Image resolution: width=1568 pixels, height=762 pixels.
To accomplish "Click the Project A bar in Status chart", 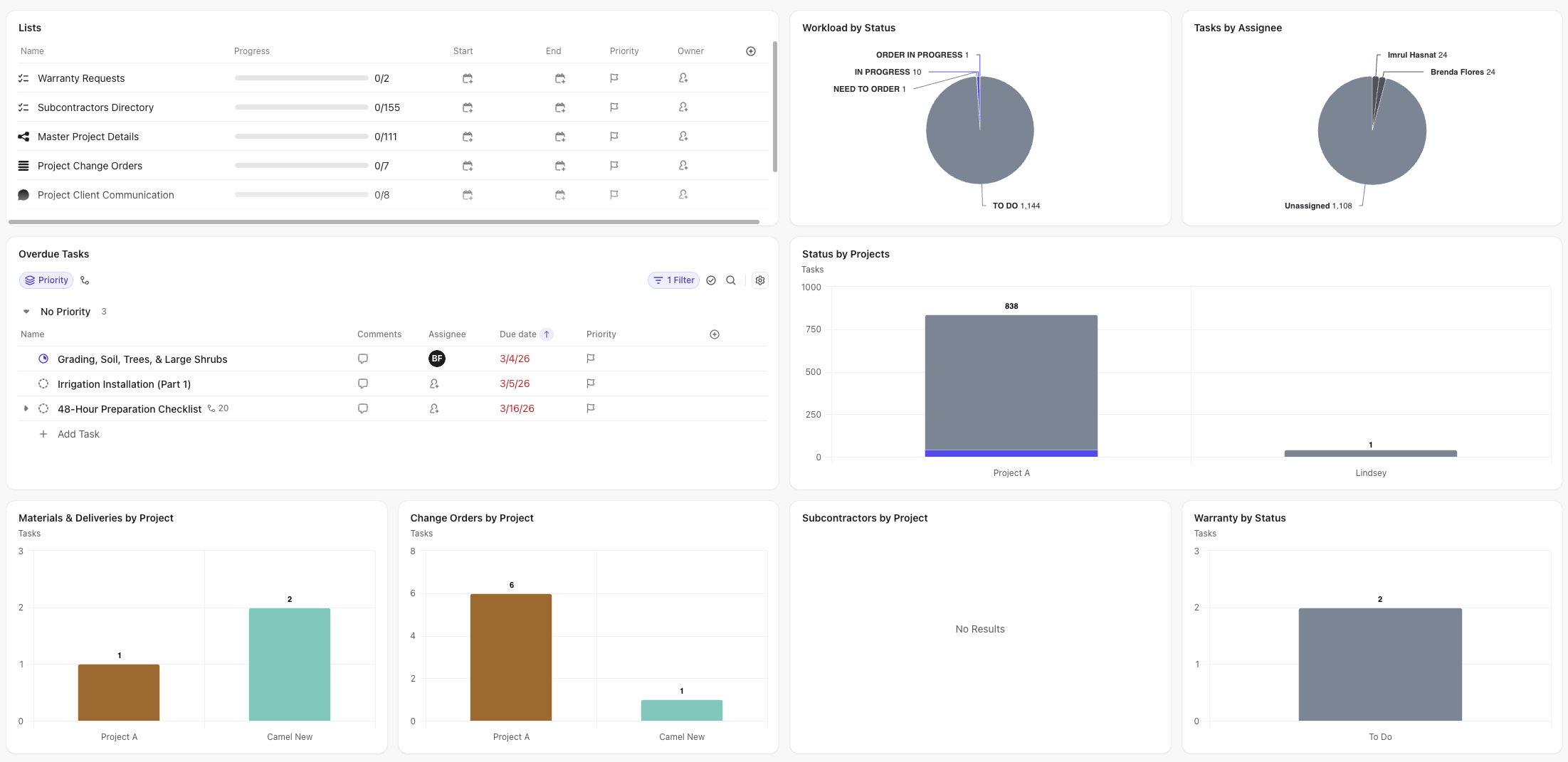I will pos(1011,384).
